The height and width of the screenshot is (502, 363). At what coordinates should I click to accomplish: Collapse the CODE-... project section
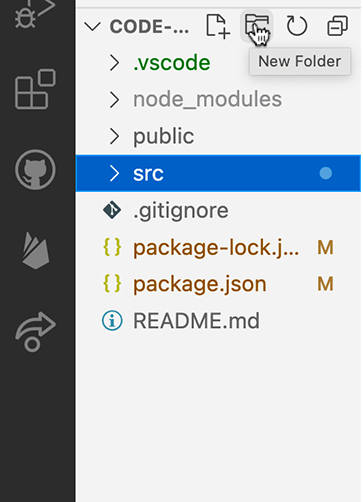(92, 27)
